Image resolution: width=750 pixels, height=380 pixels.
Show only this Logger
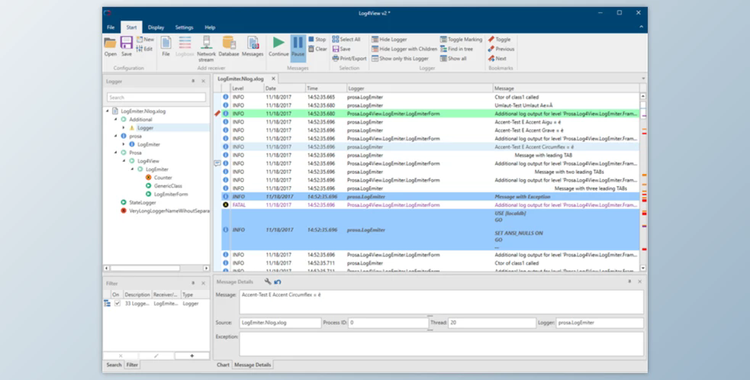pyautogui.click(x=400, y=58)
